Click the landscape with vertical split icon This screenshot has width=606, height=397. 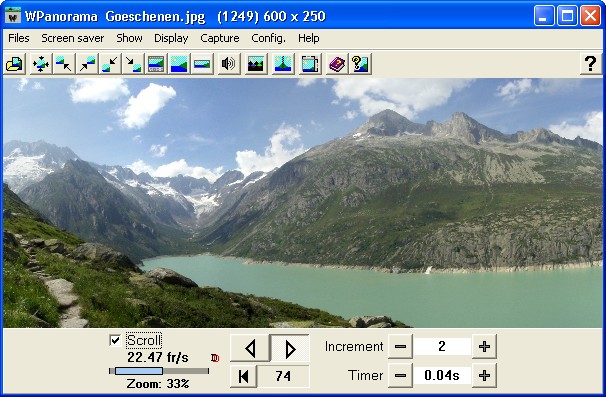click(x=283, y=64)
